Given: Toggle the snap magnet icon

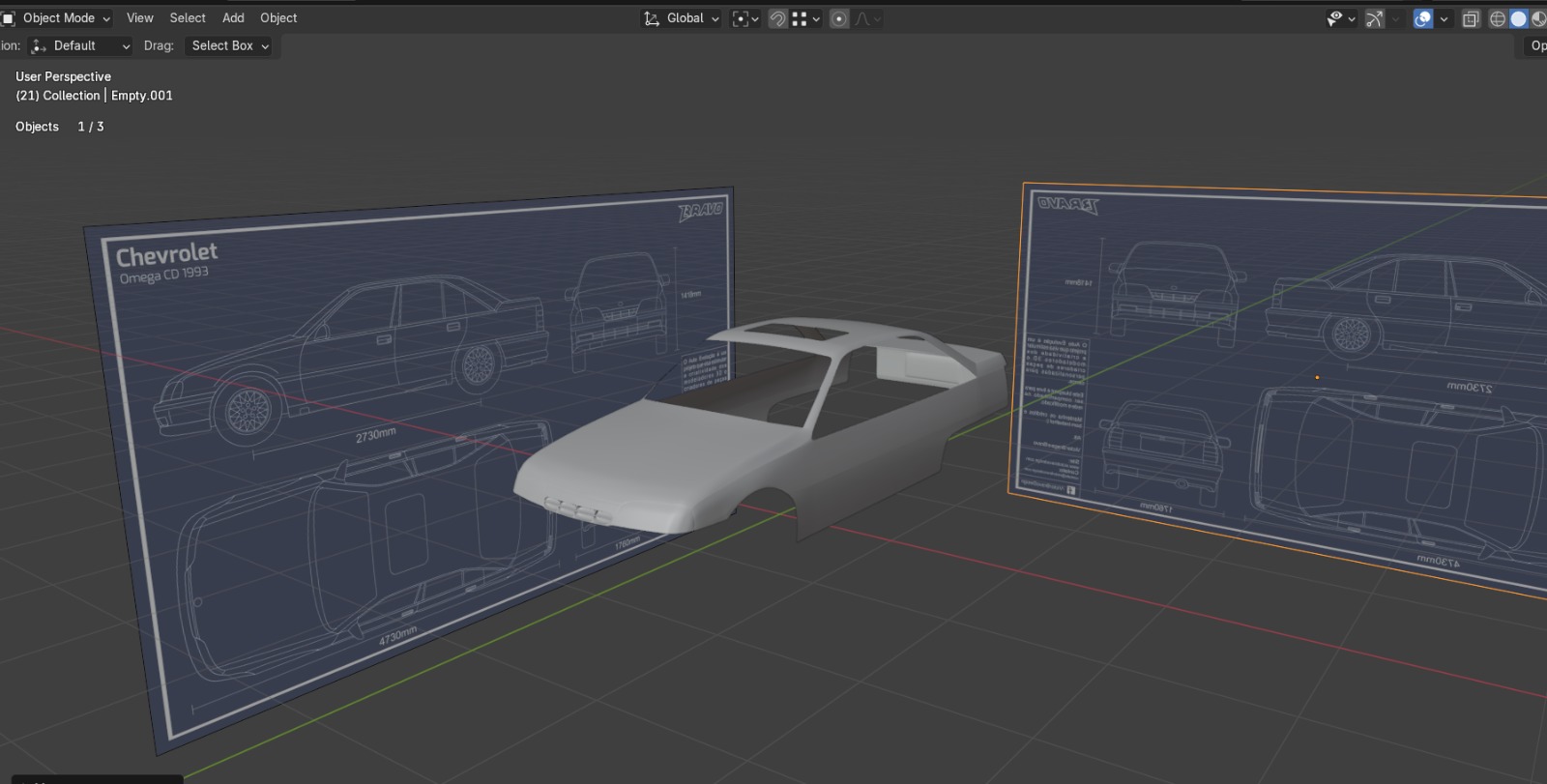Looking at the screenshot, I should click(777, 18).
